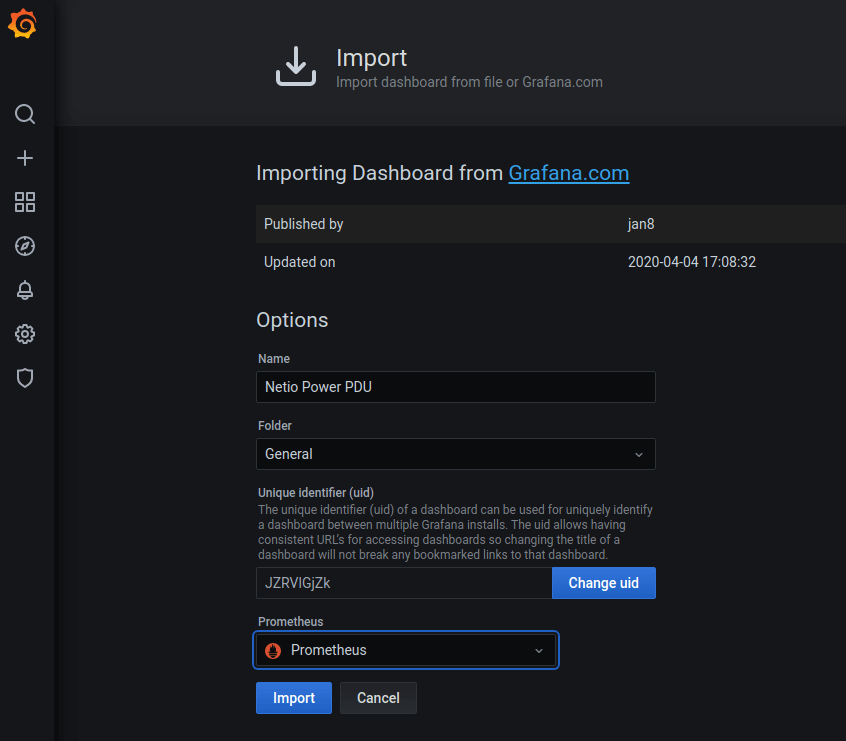This screenshot has height=741, width=846.
Task: Click the blue Import button
Action: (x=294, y=698)
